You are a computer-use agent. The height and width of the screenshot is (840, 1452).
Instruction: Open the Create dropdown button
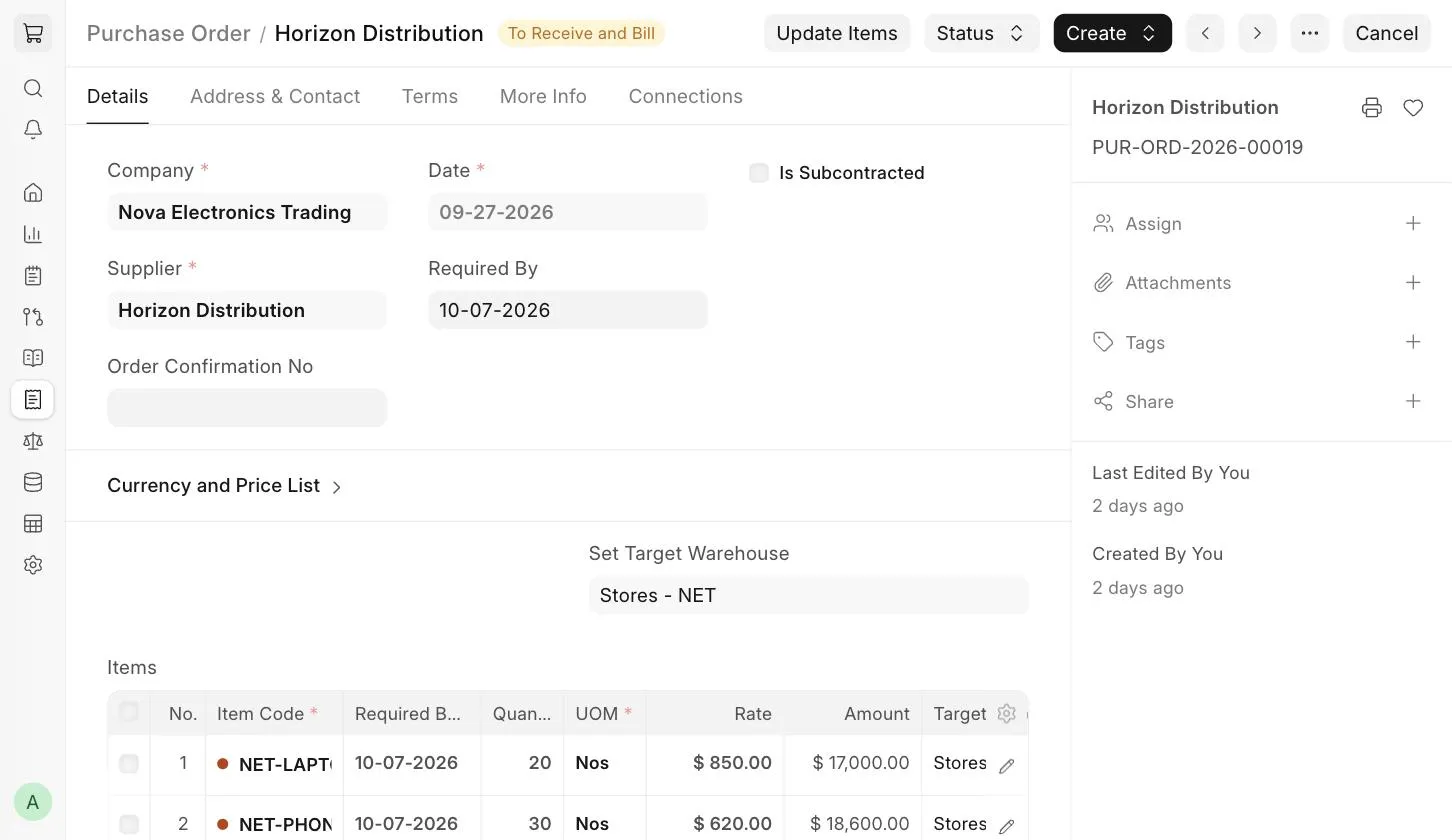tap(1112, 33)
